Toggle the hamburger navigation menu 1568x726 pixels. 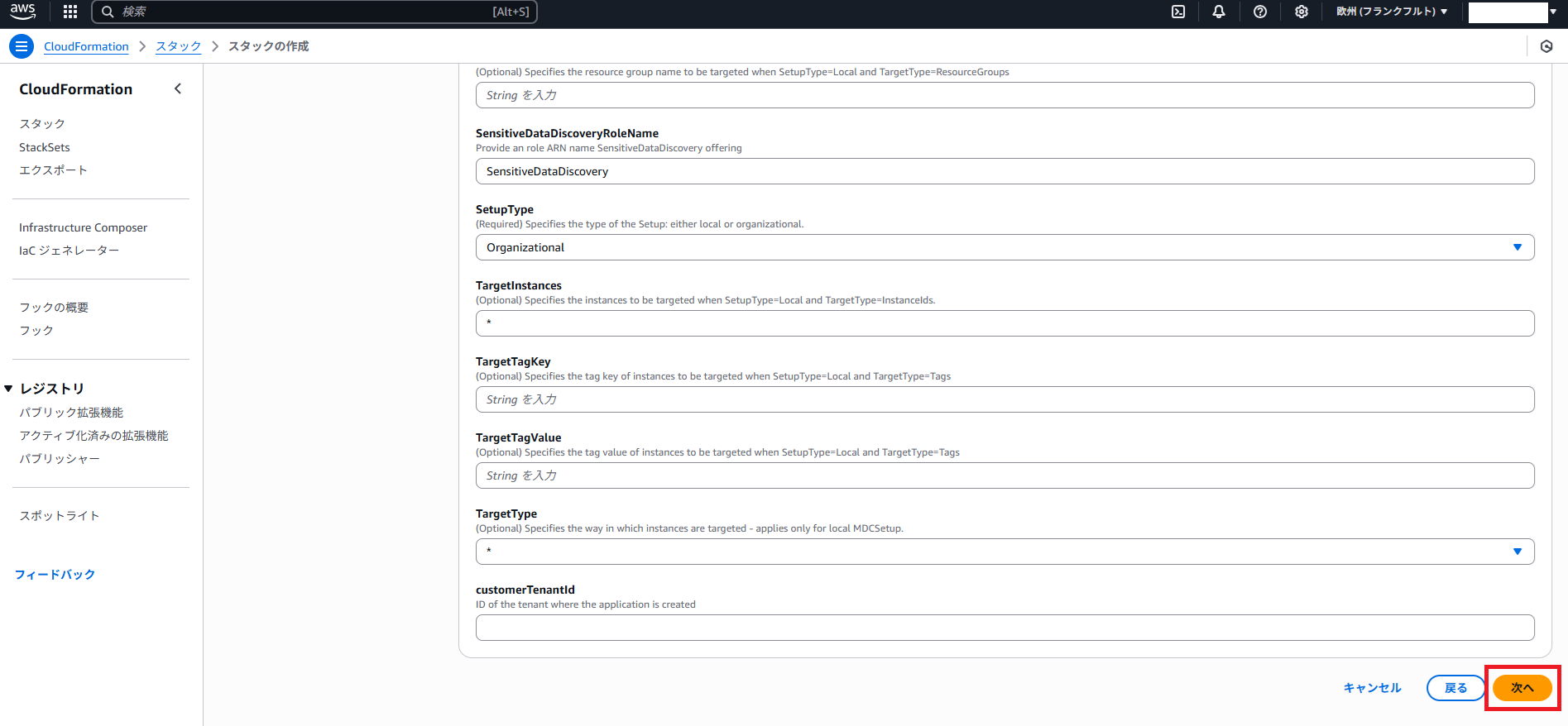click(22, 46)
